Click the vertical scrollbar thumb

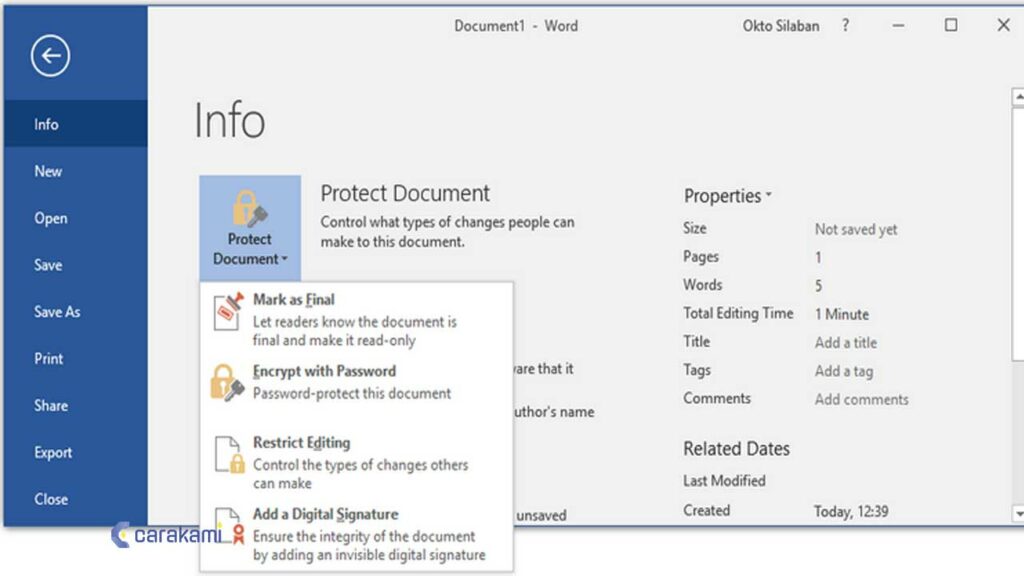(x=1018, y=234)
